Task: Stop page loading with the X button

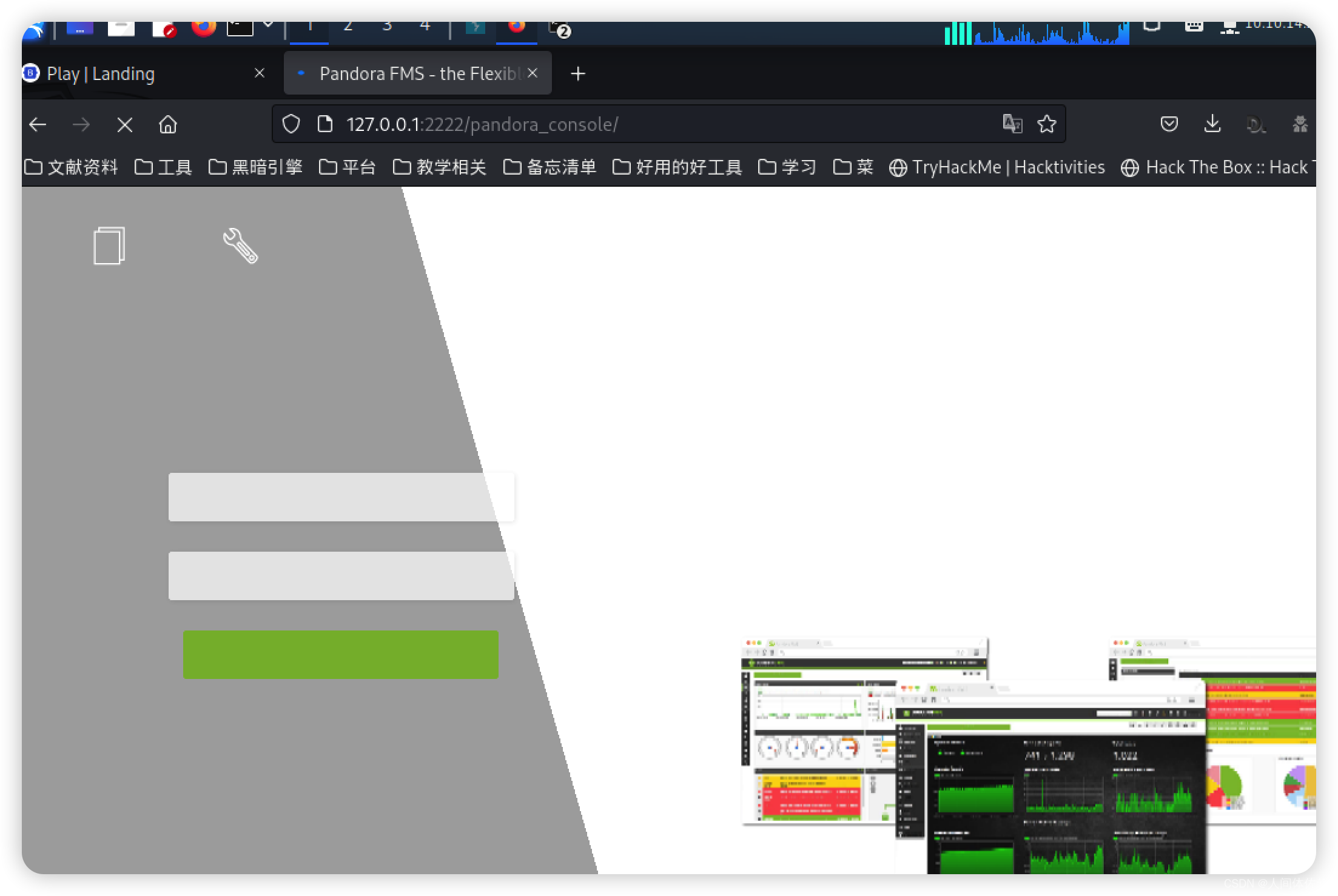Action: tap(125, 125)
